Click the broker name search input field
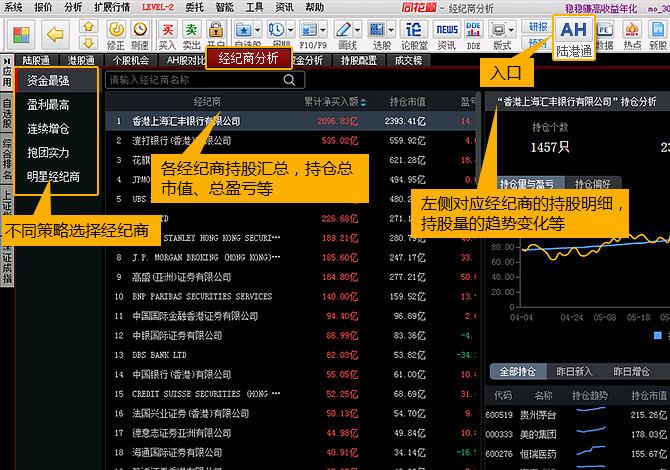The width and height of the screenshot is (670, 470). click(190, 80)
